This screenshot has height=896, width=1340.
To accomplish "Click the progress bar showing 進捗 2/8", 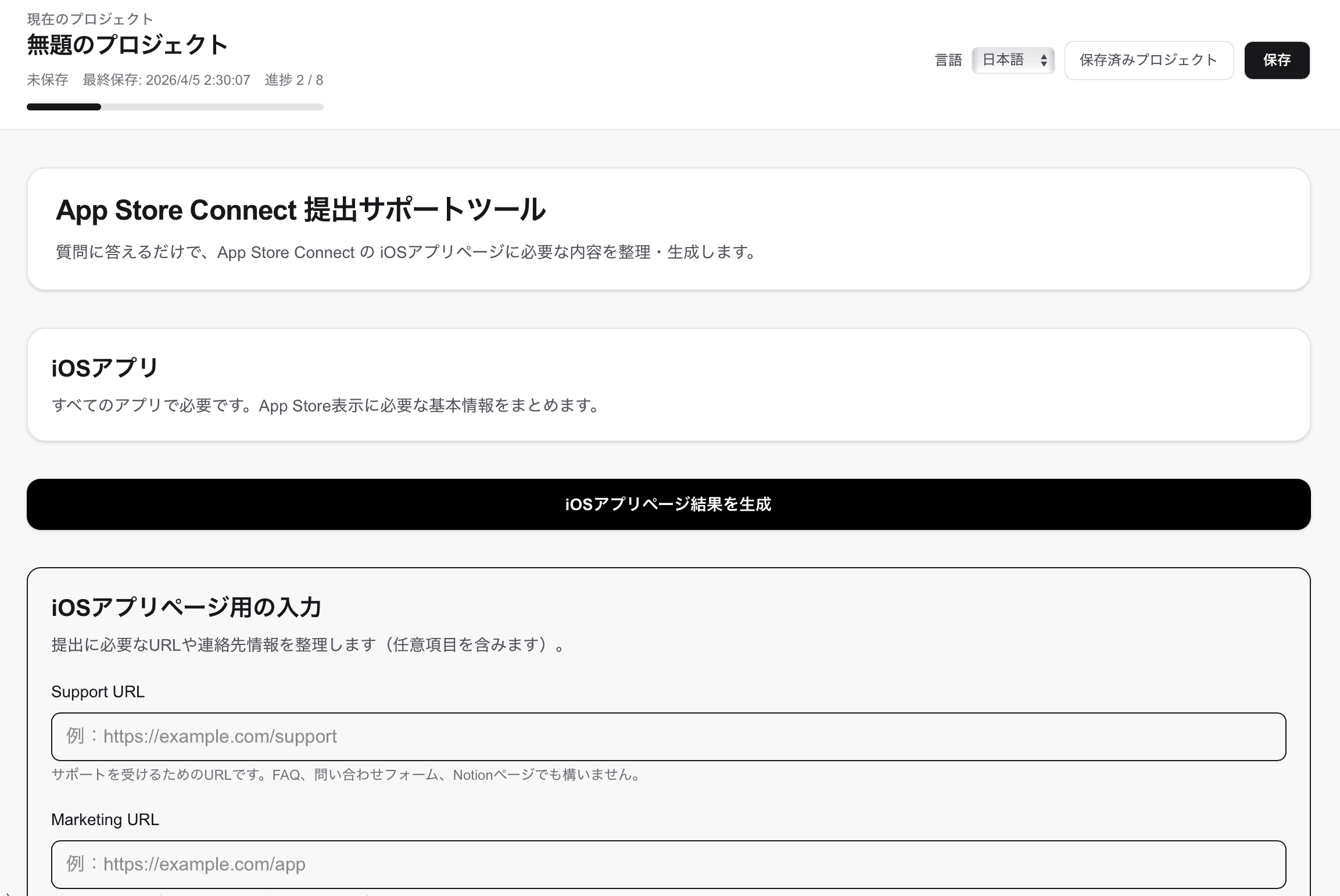I will (x=174, y=107).
